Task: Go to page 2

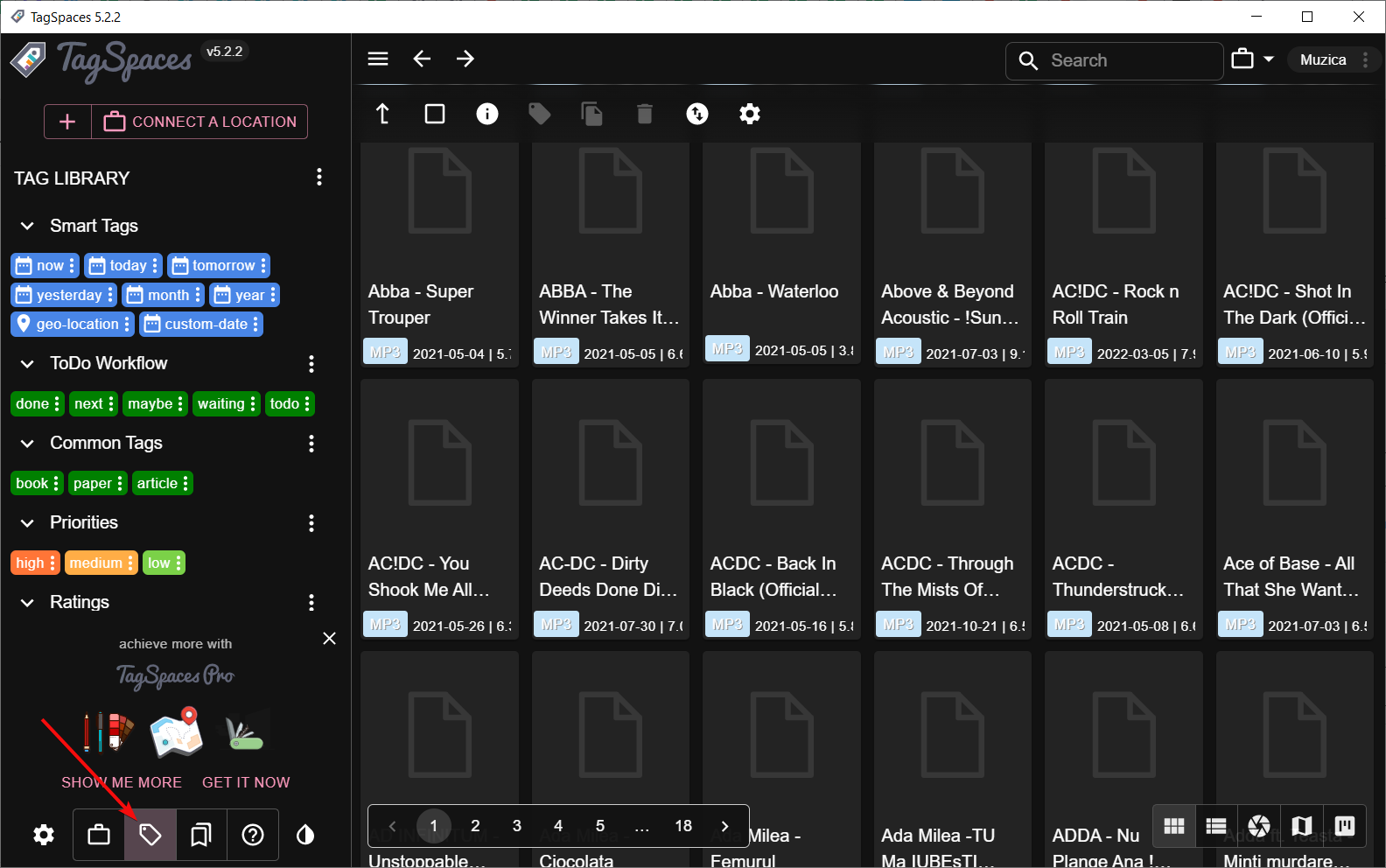Action: tap(475, 826)
